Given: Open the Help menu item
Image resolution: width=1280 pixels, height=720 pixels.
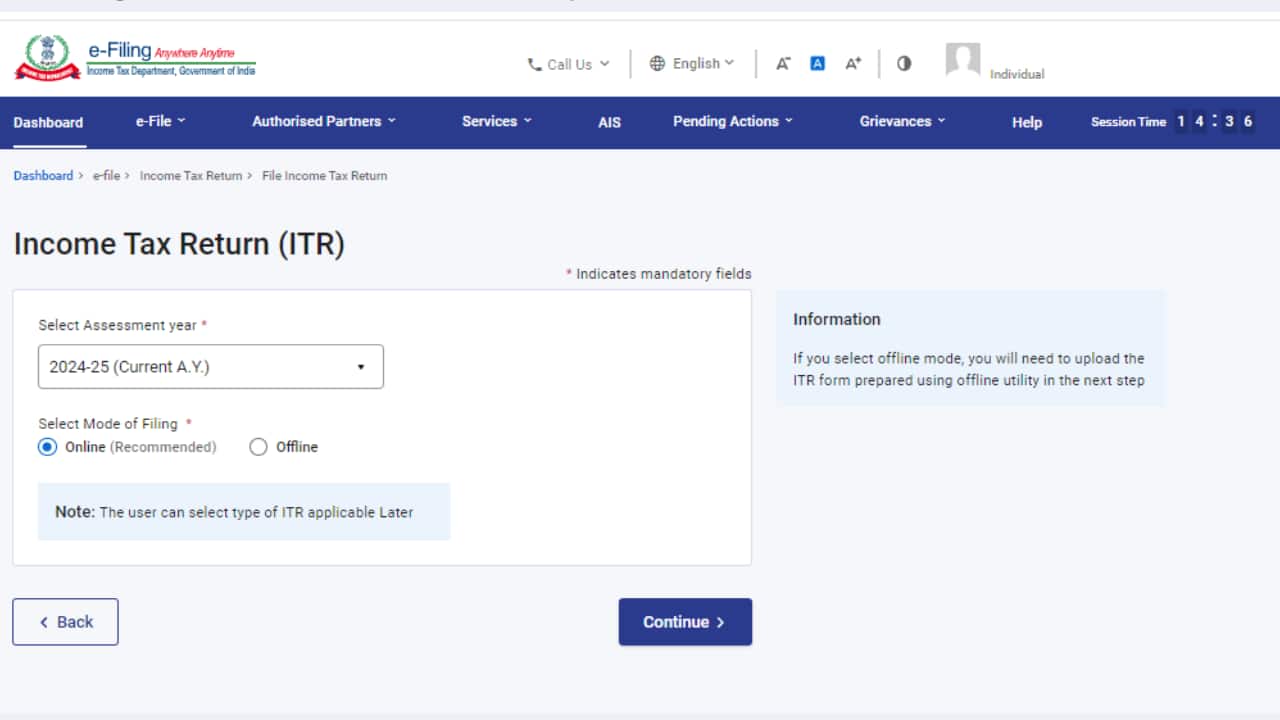Looking at the screenshot, I should [1026, 122].
